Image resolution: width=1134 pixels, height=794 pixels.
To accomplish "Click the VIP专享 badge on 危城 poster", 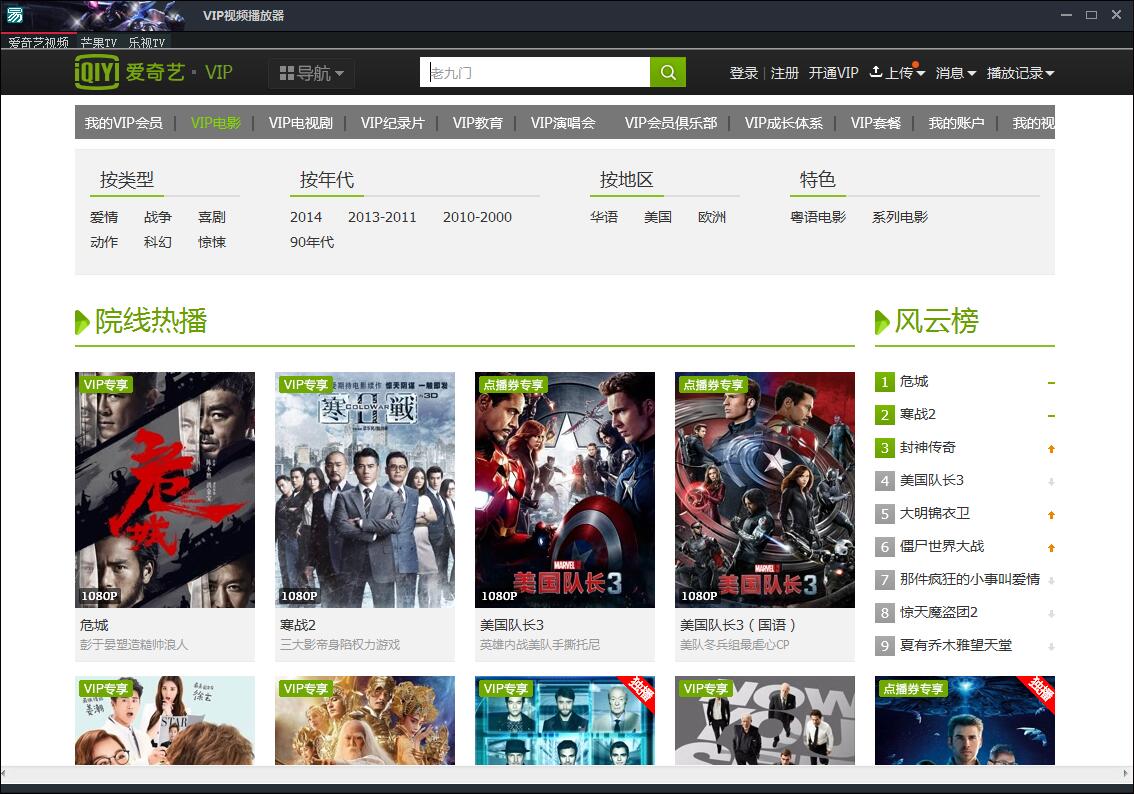I will 105,385.
